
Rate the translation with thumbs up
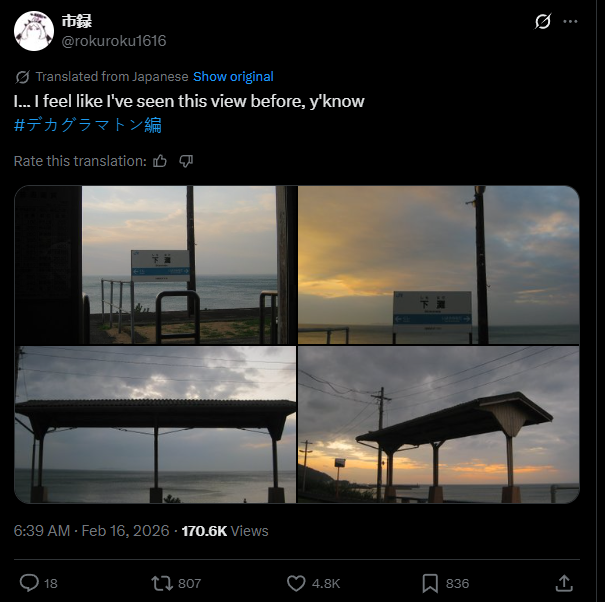[x=160, y=161]
